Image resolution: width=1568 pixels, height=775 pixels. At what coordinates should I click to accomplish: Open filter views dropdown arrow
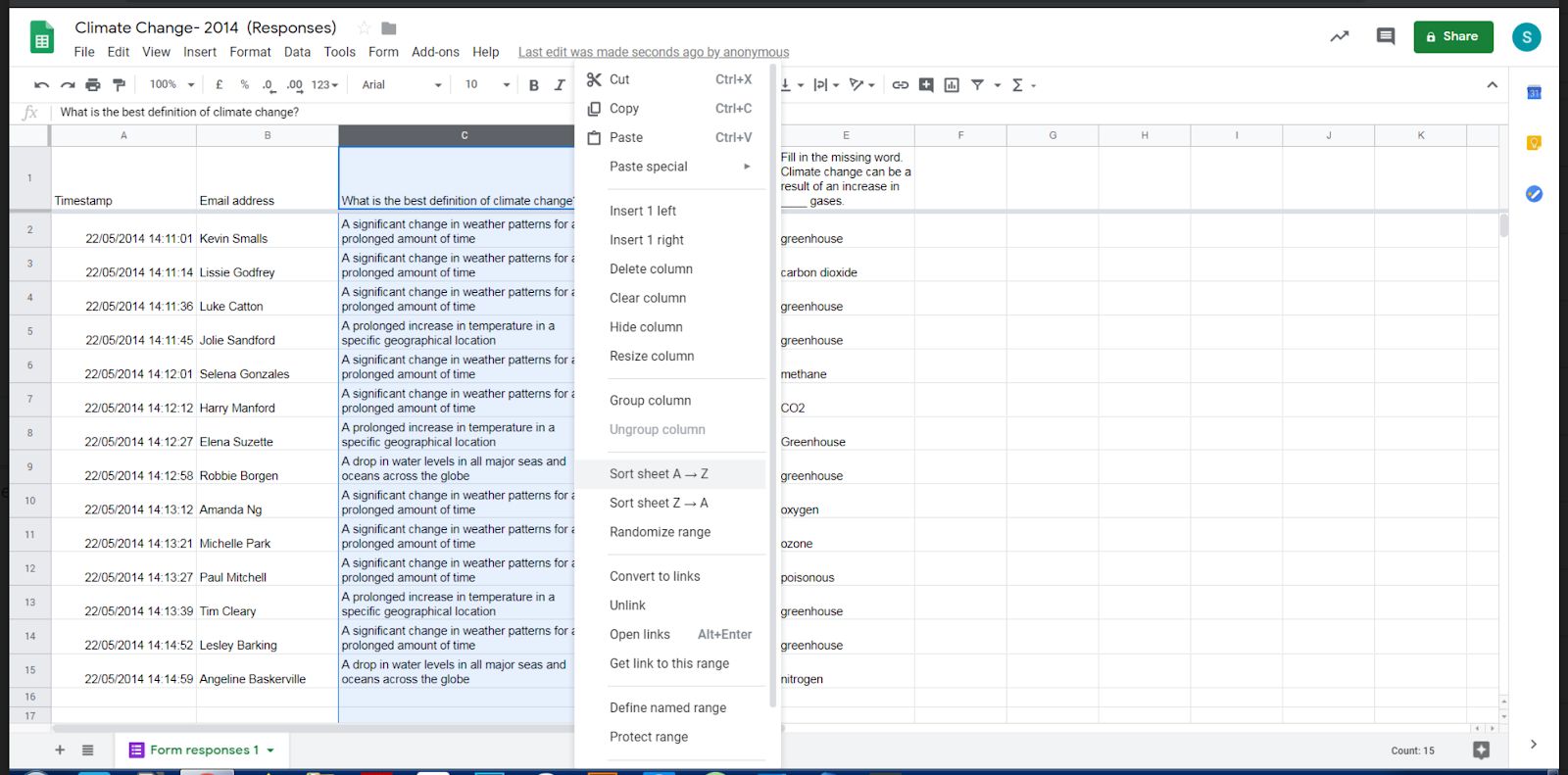(x=998, y=85)
